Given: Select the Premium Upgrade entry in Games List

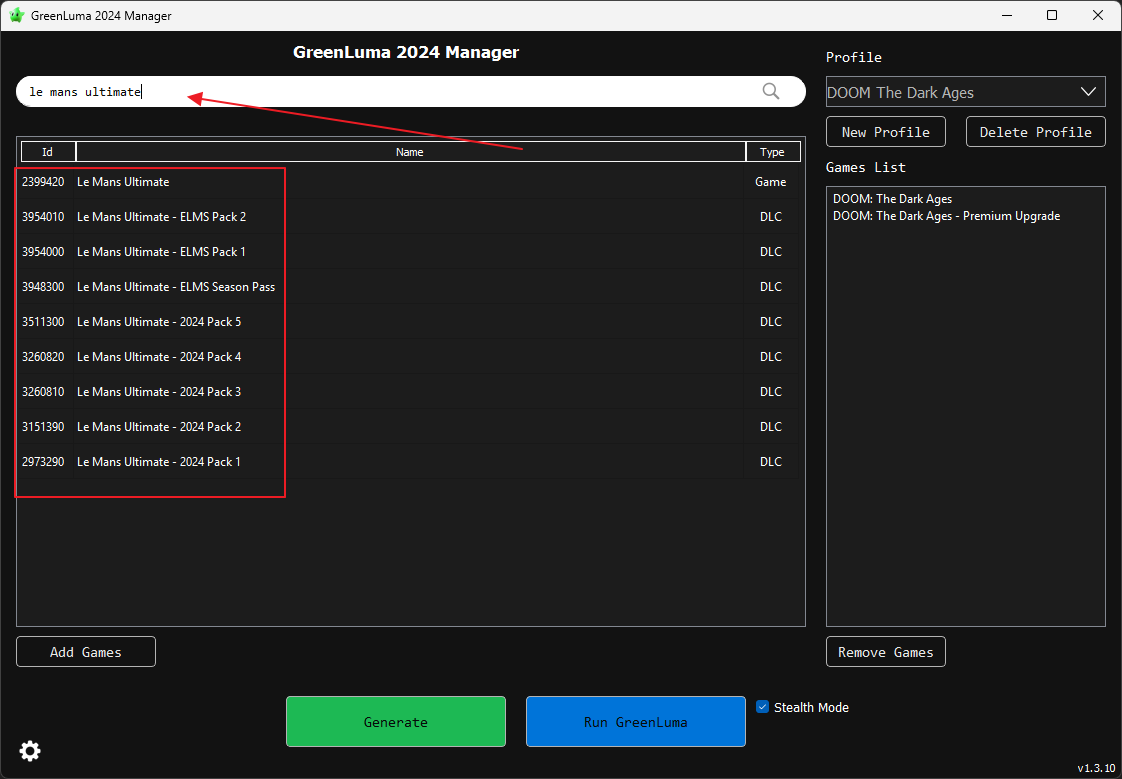Looking at the screenshot, I should (946, 216).
